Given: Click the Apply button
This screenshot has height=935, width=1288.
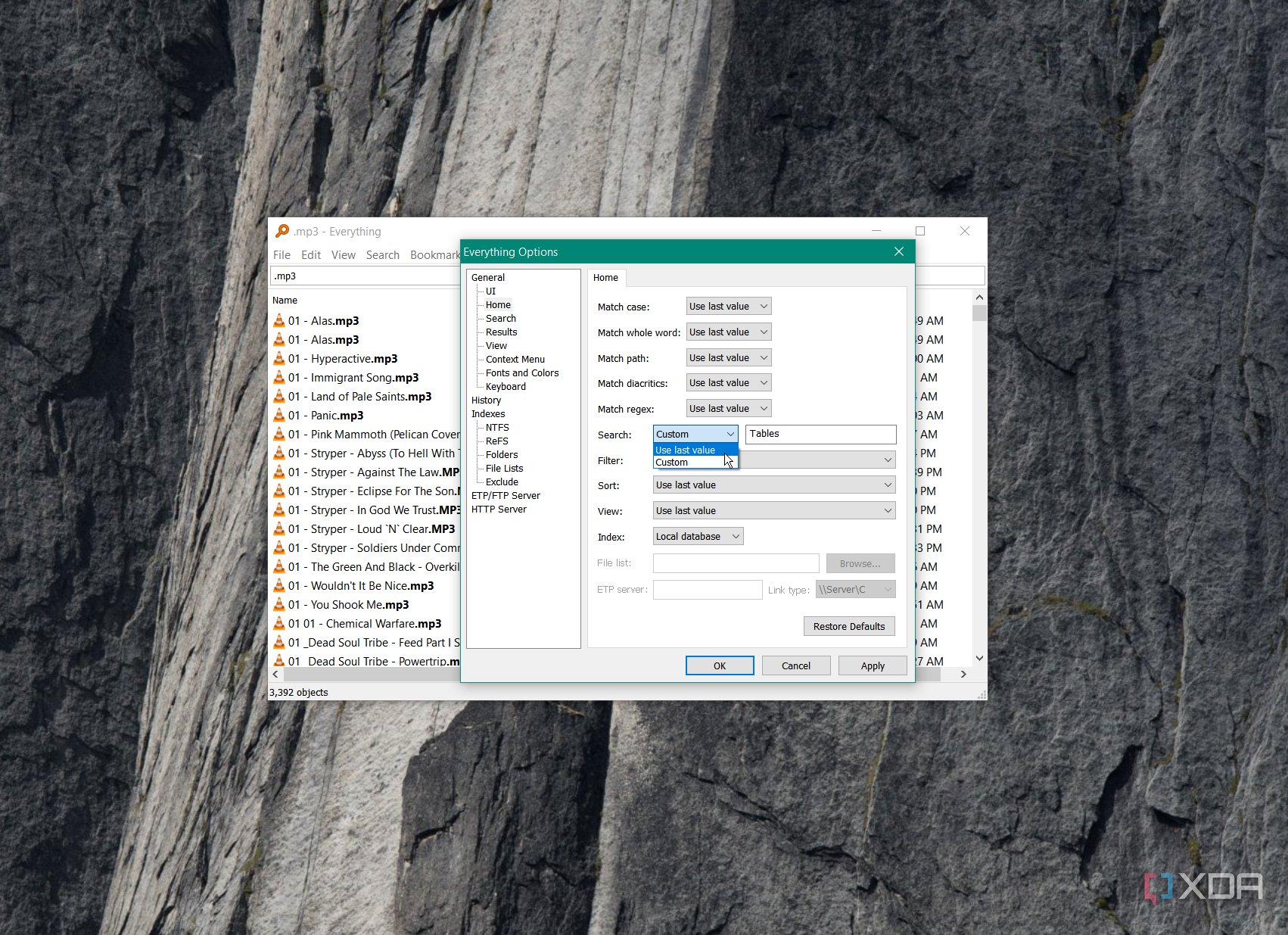Looking at the screenshot, I should coord(873,665).
